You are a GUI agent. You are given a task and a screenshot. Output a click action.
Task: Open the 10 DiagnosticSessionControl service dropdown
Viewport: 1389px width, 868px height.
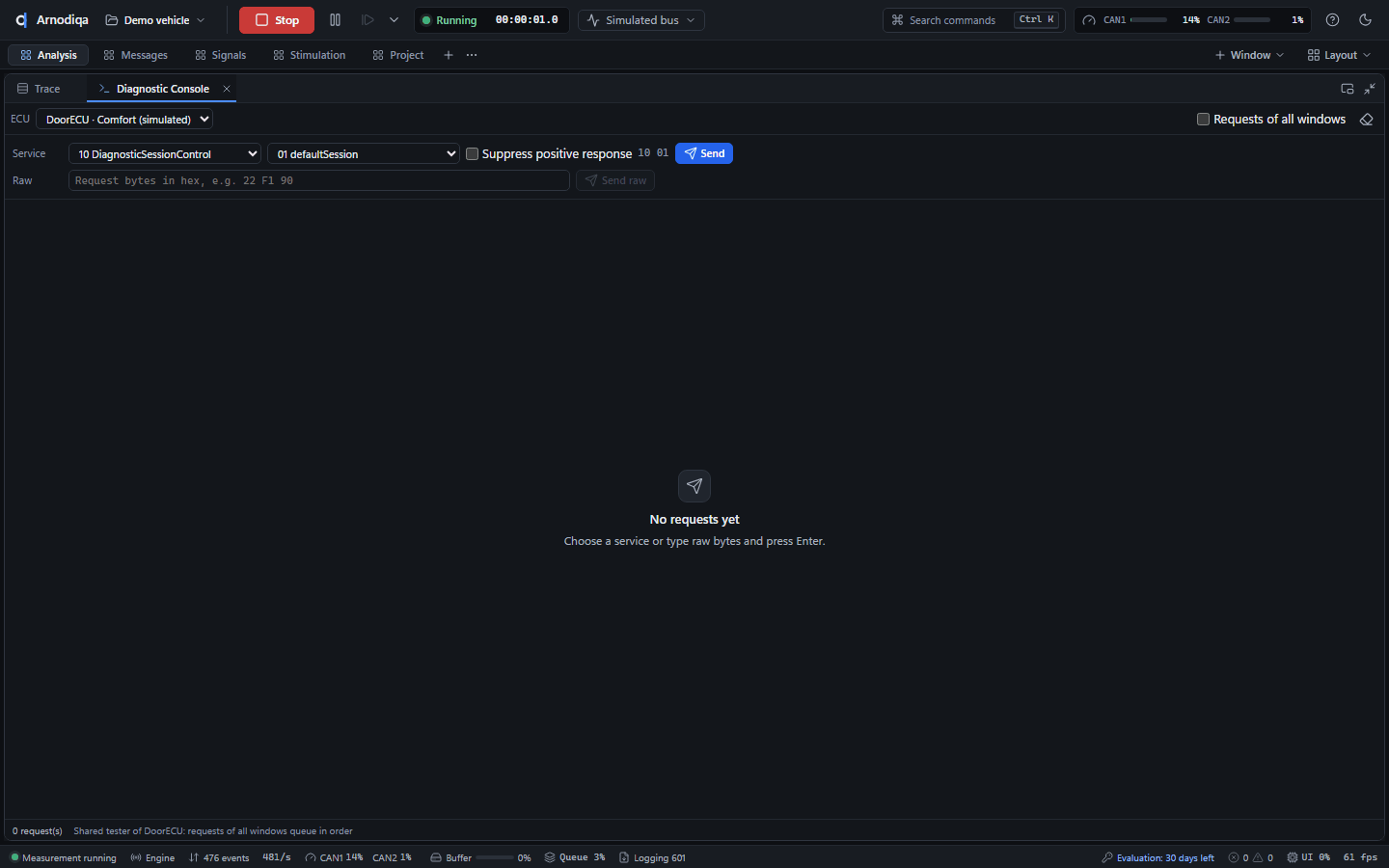click(x=165, y=154)
